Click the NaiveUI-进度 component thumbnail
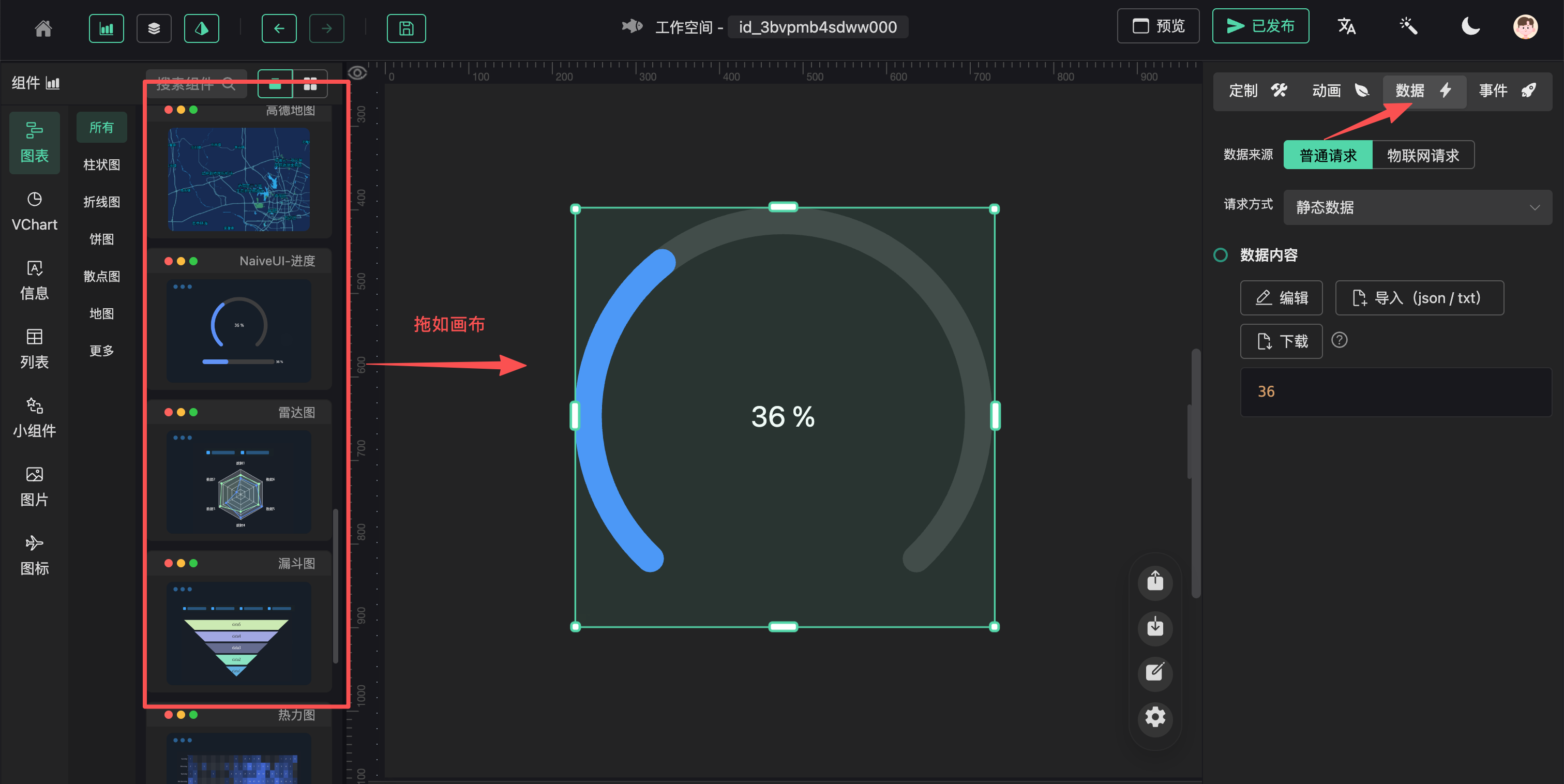 238,330
